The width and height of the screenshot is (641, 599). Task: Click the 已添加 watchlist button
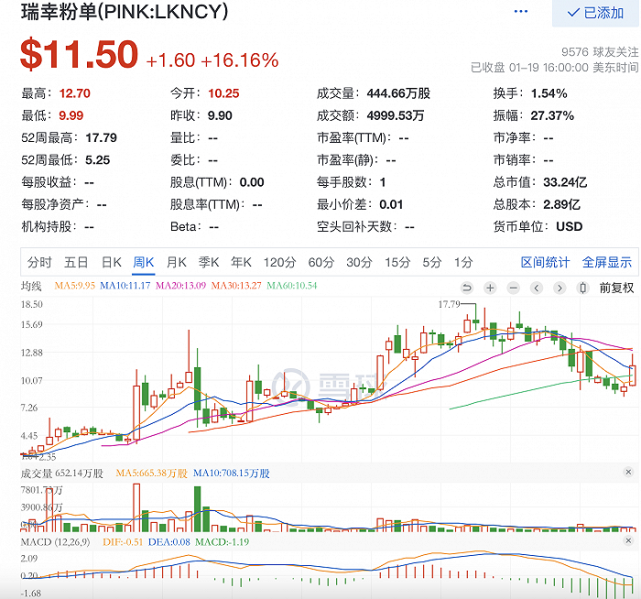[x=596, y=13]
